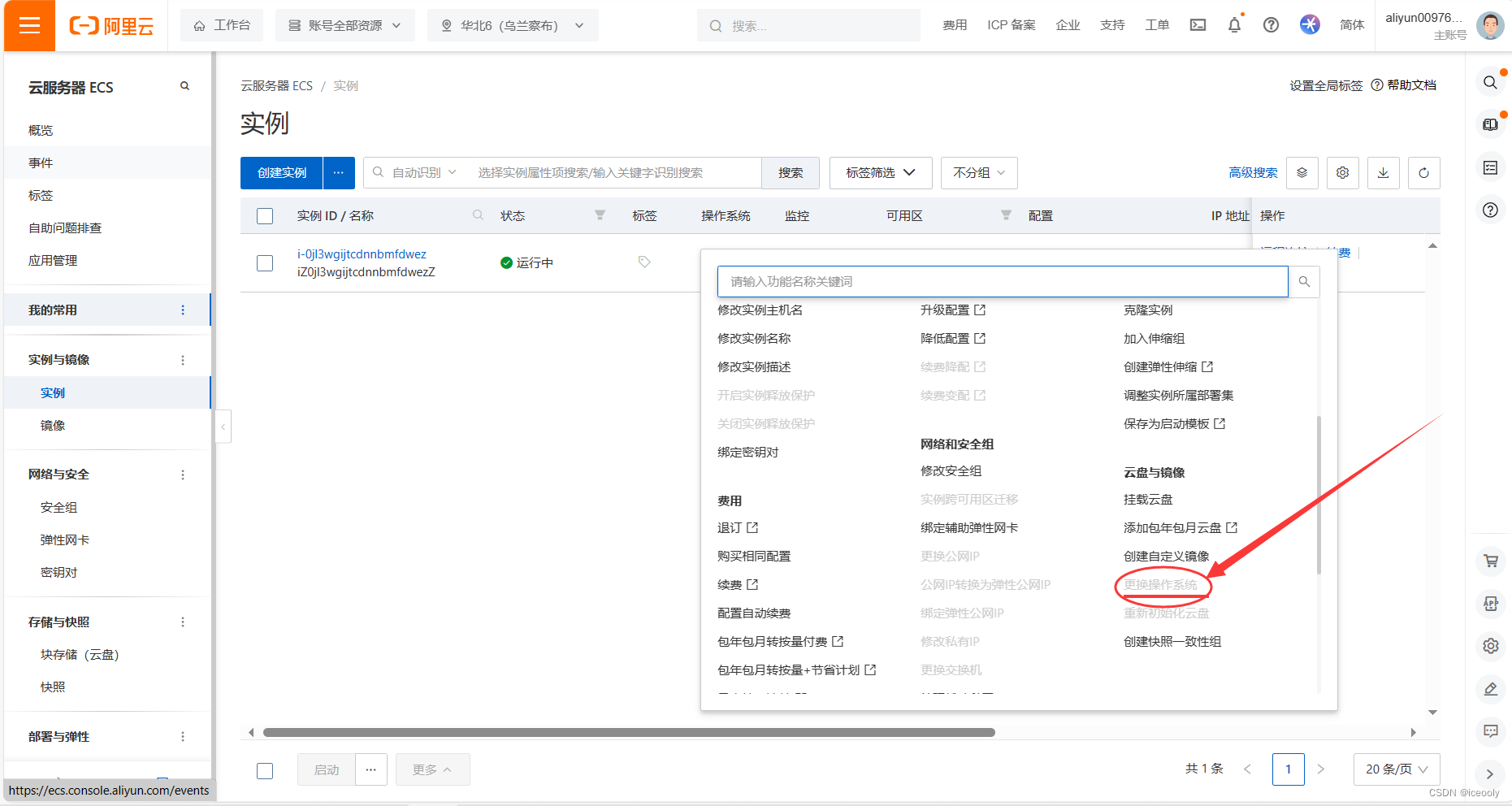Open the 不分组 grouping dropdown
Screen dimensions: 1512x806
[x=979, y=173]
